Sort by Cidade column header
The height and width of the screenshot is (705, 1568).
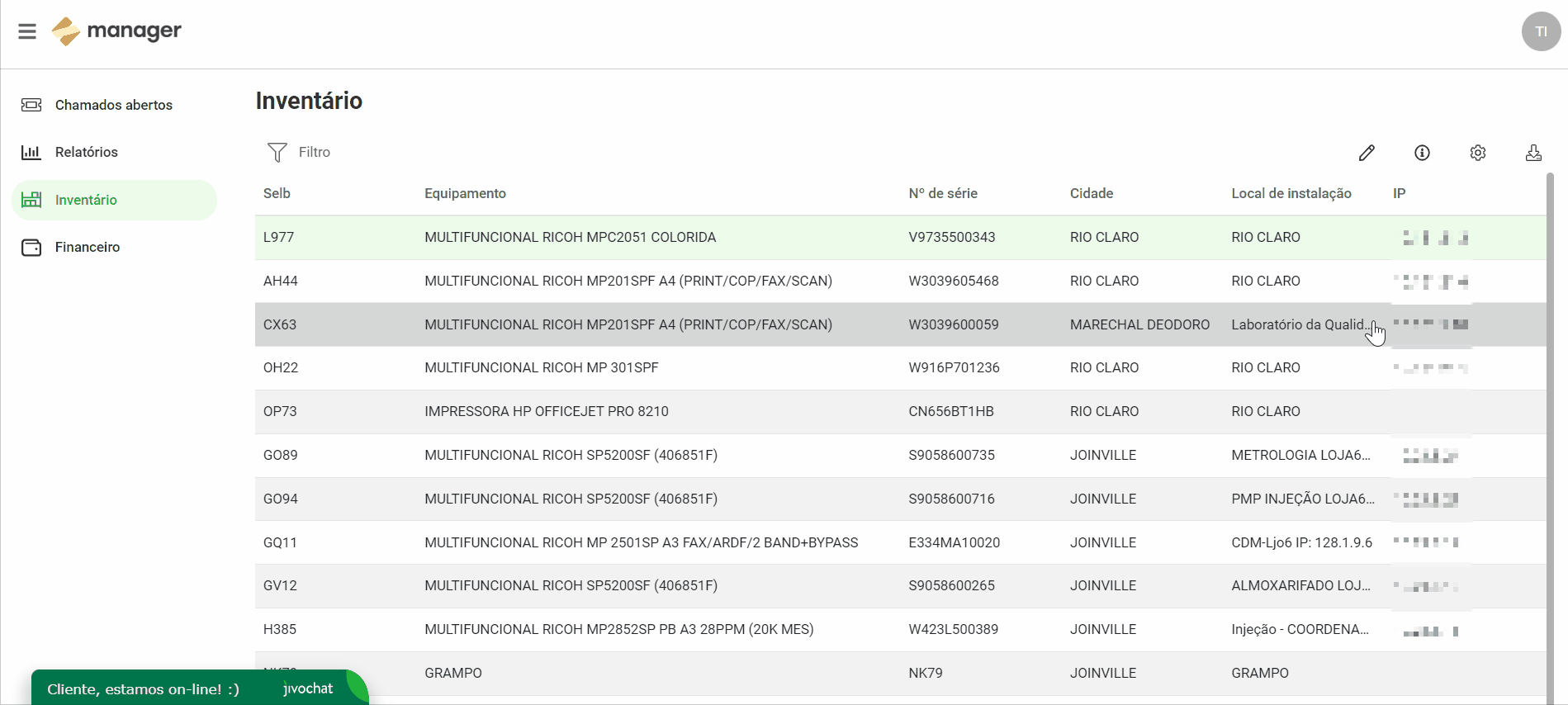pyautogui.click(x=1092, y=193)
